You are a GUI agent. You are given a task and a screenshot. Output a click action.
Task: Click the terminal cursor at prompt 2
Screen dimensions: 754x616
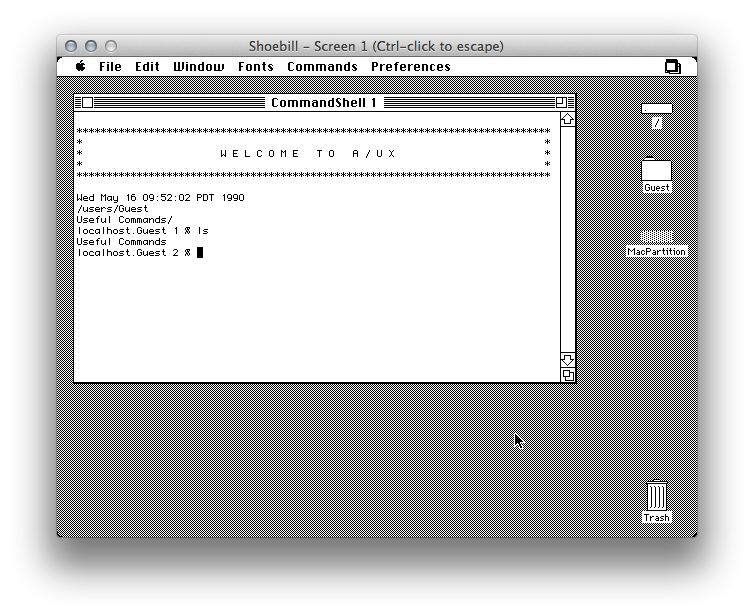pos(200,252)
